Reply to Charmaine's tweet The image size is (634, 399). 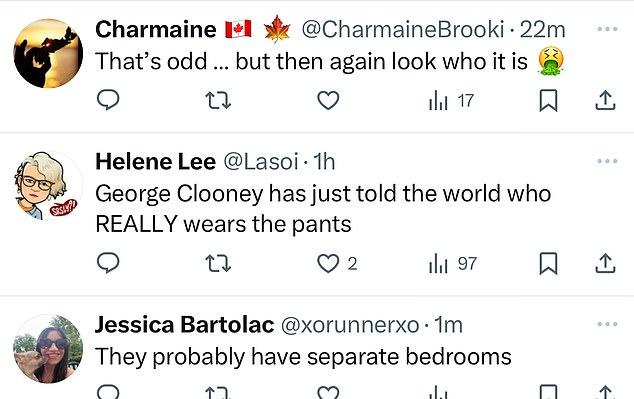(108, 99)
